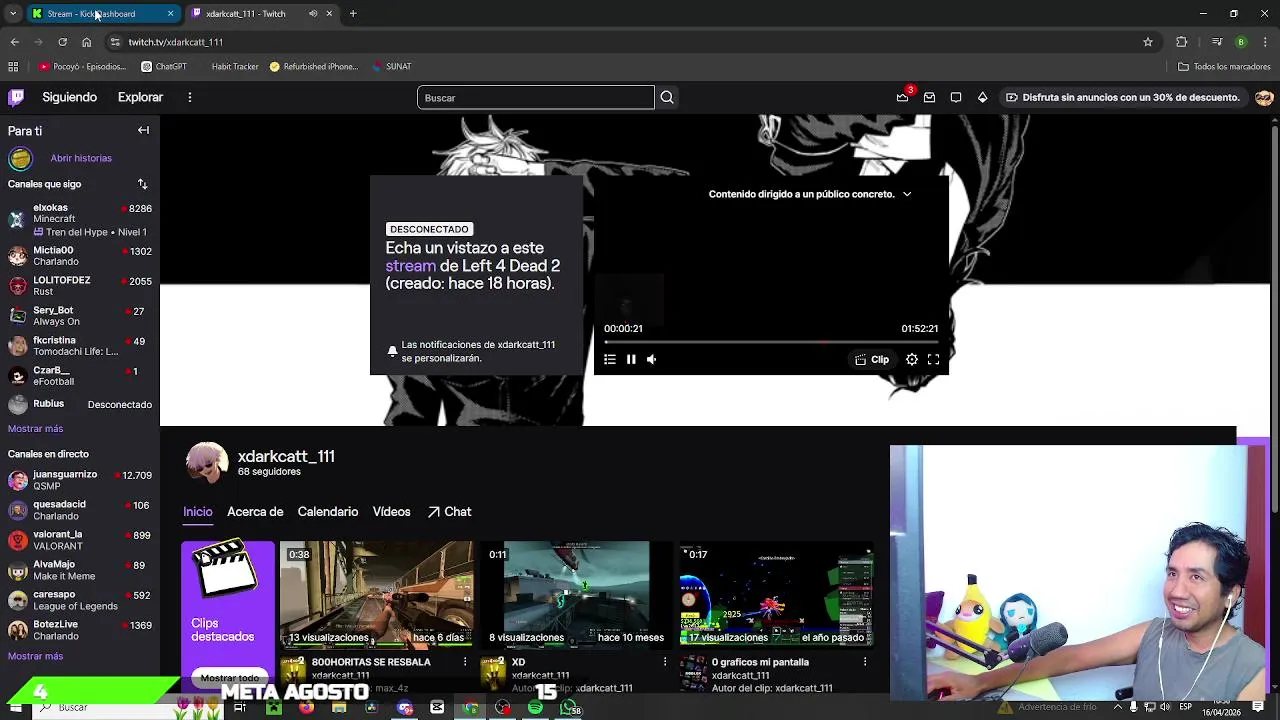The height and width of the screenshot is (720, 1280).
Task: Open the 800HORITAS SE RESBALA clip thumbnail
Action: (376, 595)
